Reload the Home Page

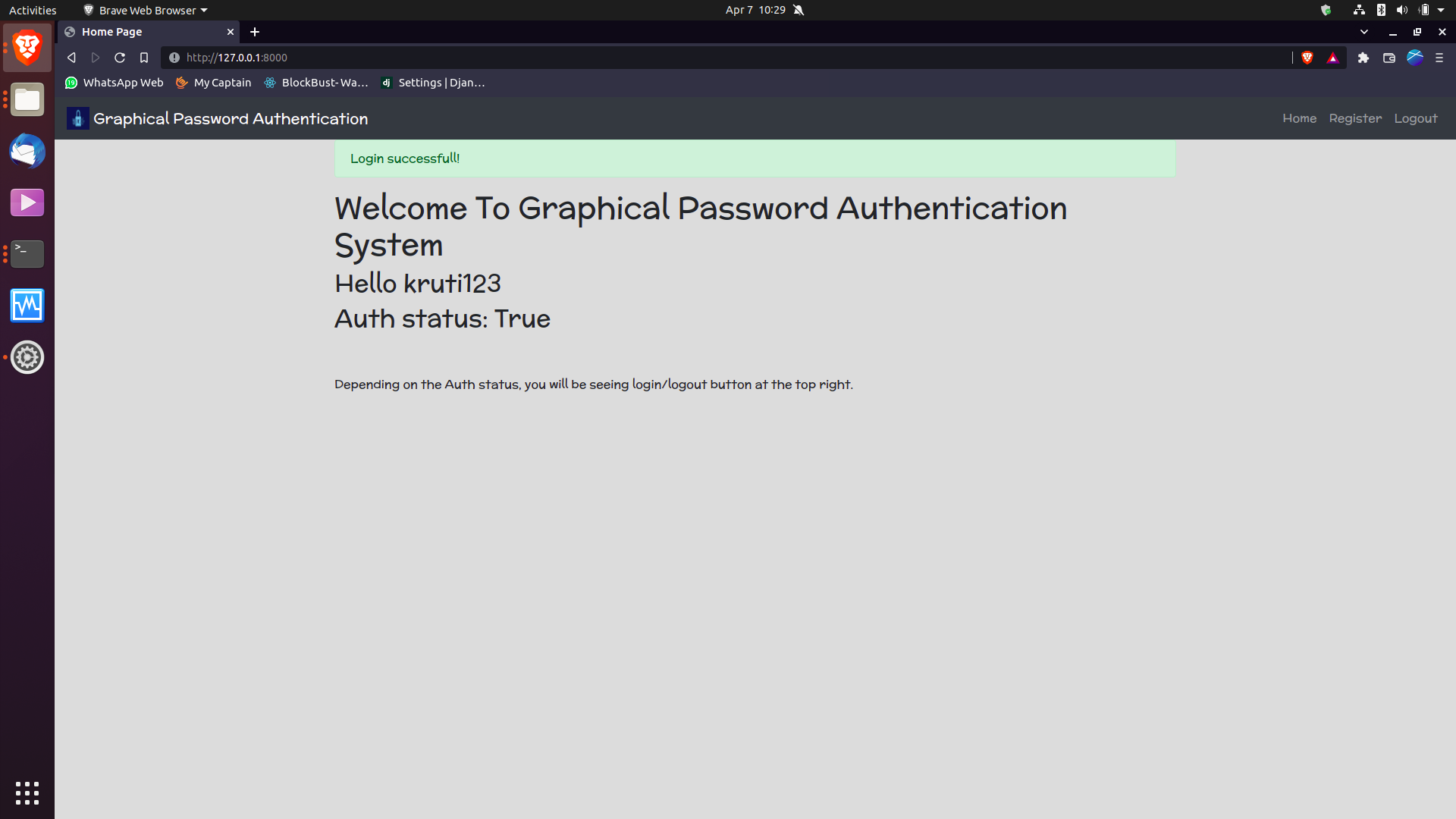click(120, 57)
